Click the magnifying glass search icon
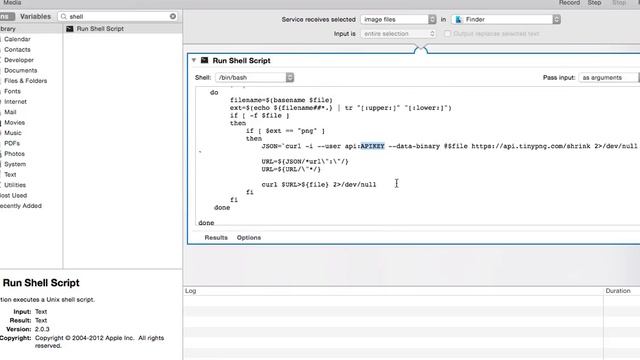The height and width of the screenshot is (360, 640). click(x=63, y=16)
